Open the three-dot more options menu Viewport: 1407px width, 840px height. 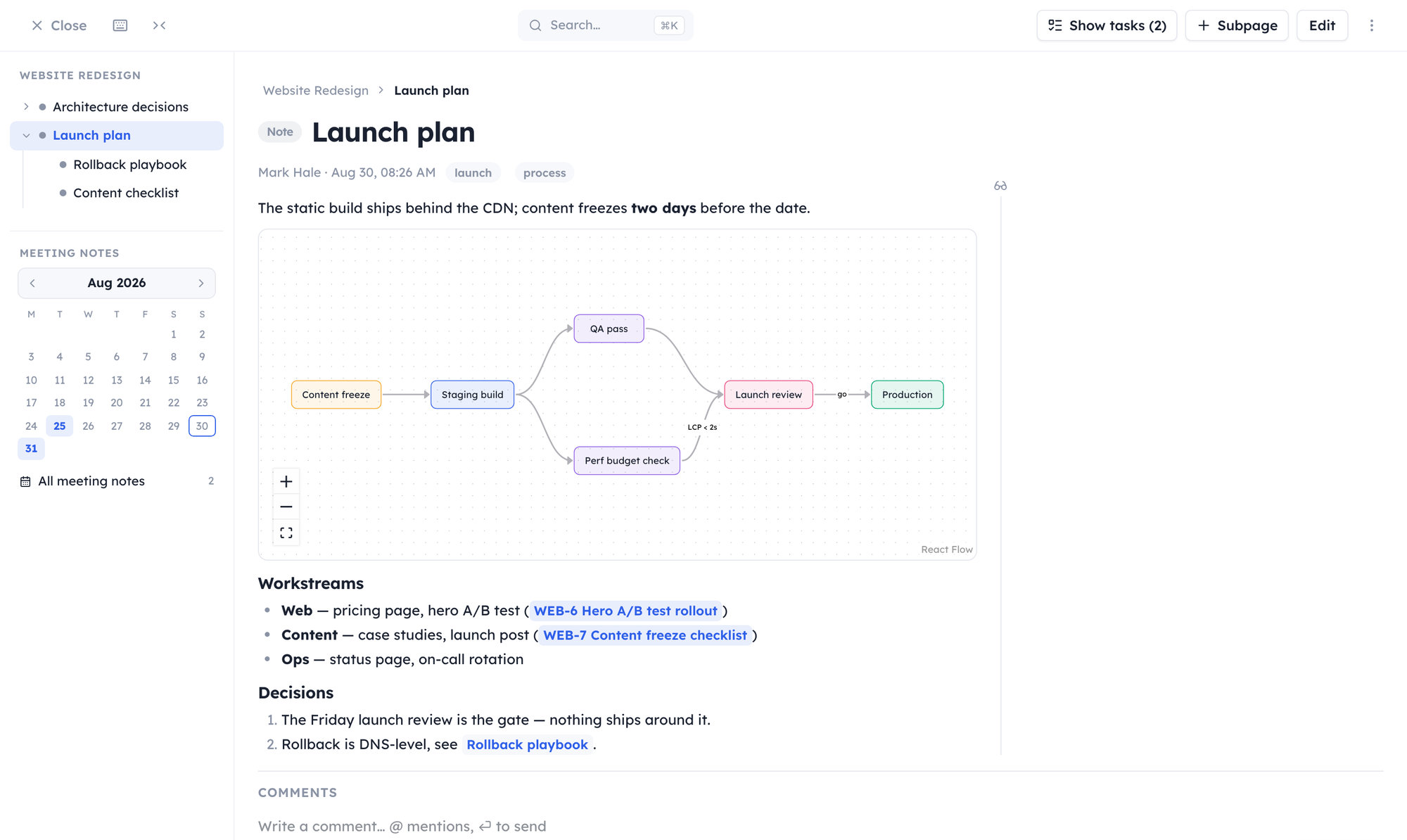(1371, 25)
